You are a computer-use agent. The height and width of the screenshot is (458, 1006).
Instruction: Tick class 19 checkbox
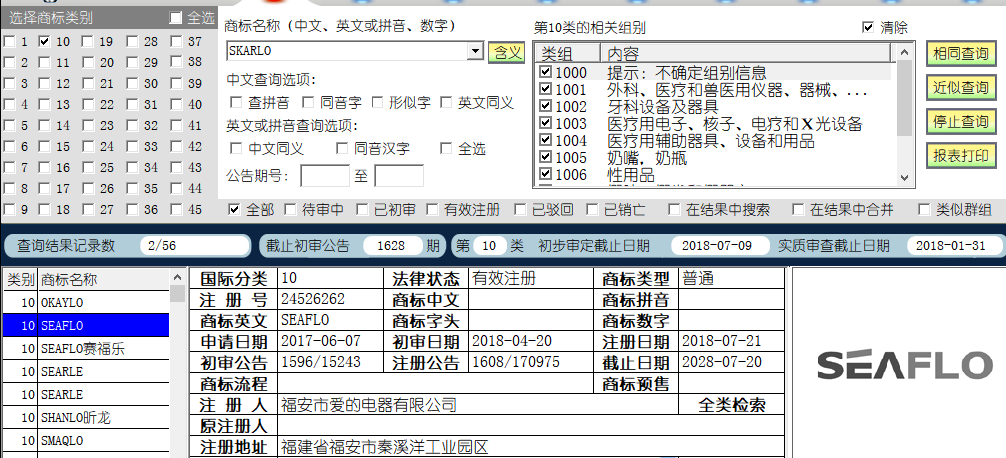click(88, 42)
